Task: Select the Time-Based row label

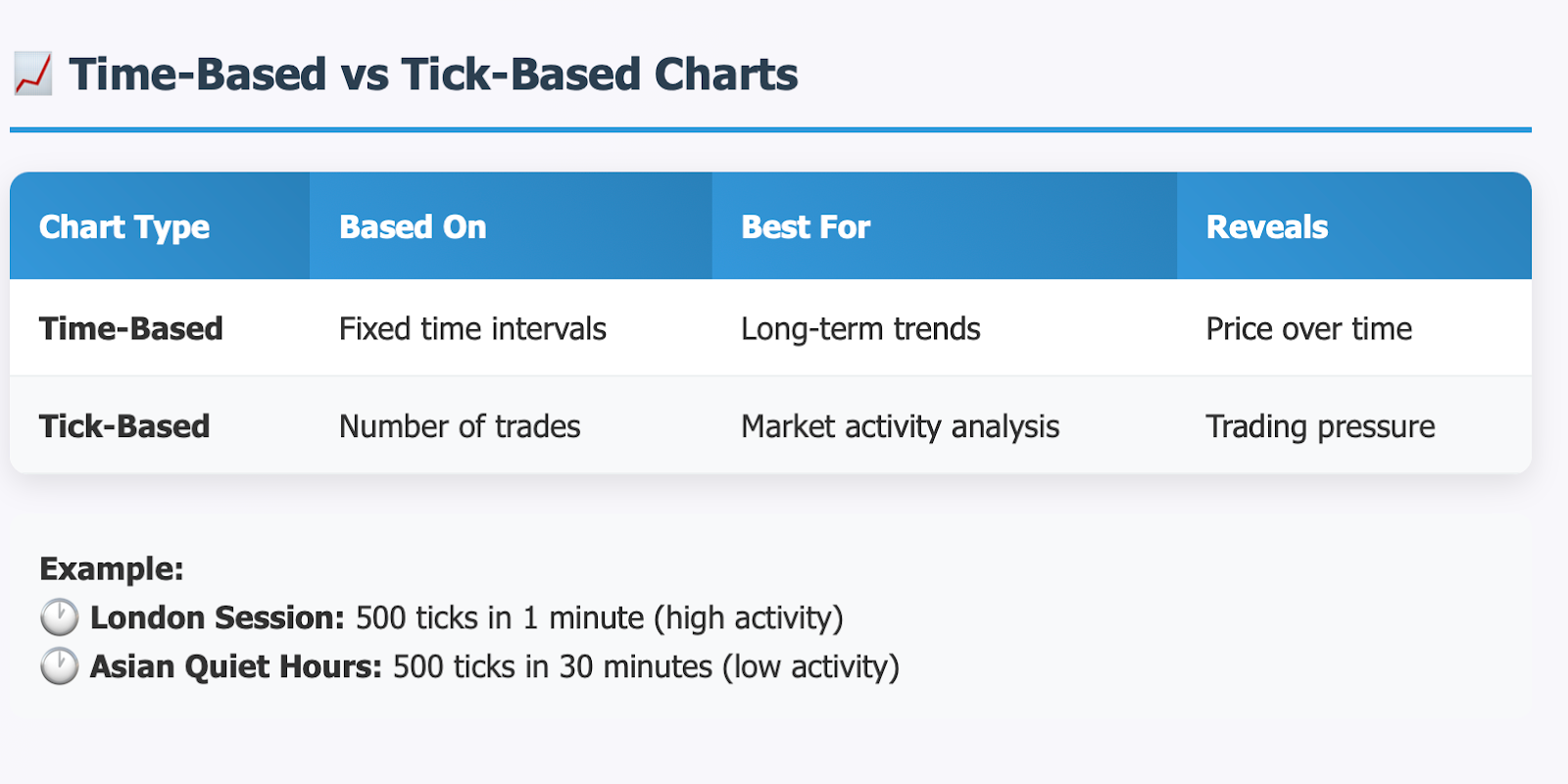Action: pos(131,328)
